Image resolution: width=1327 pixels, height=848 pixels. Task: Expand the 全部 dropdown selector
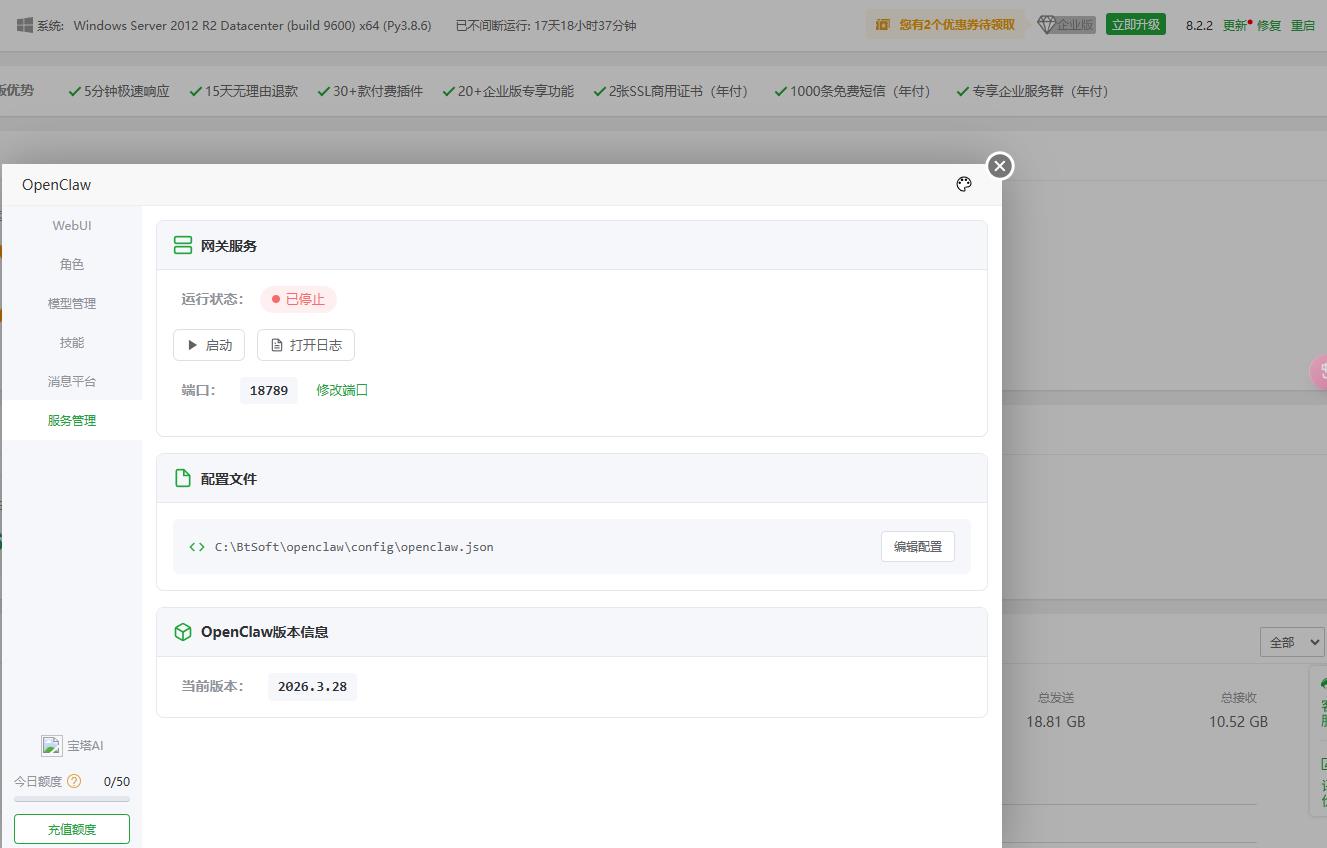pyautogui.click(x=1291, y=642)
